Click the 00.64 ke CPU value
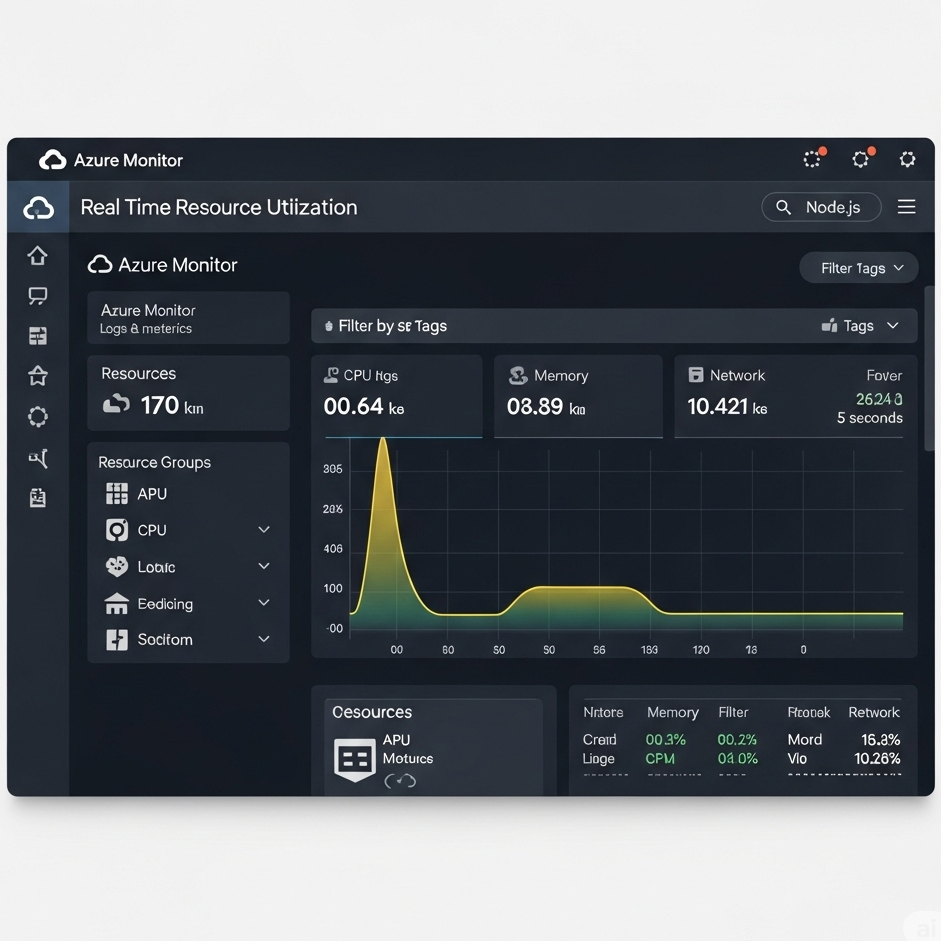The image size is (941, 941). click(x=364, y=406)
